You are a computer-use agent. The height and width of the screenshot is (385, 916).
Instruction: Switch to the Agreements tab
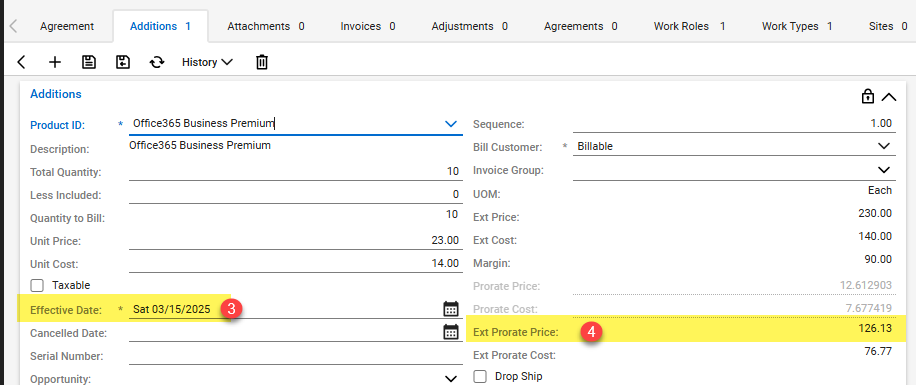point(581,26)
